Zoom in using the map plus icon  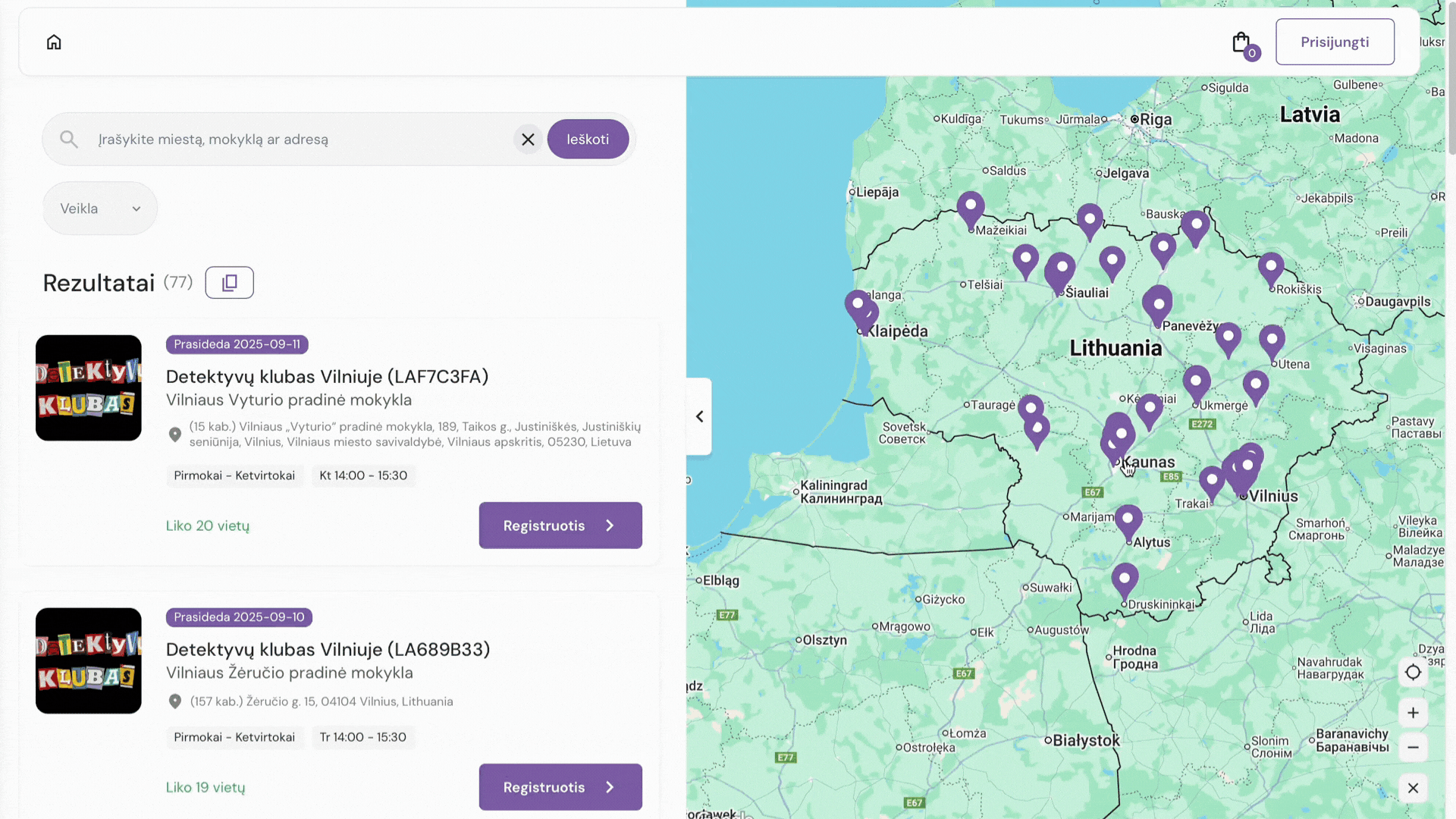[x=1414, y=712]
